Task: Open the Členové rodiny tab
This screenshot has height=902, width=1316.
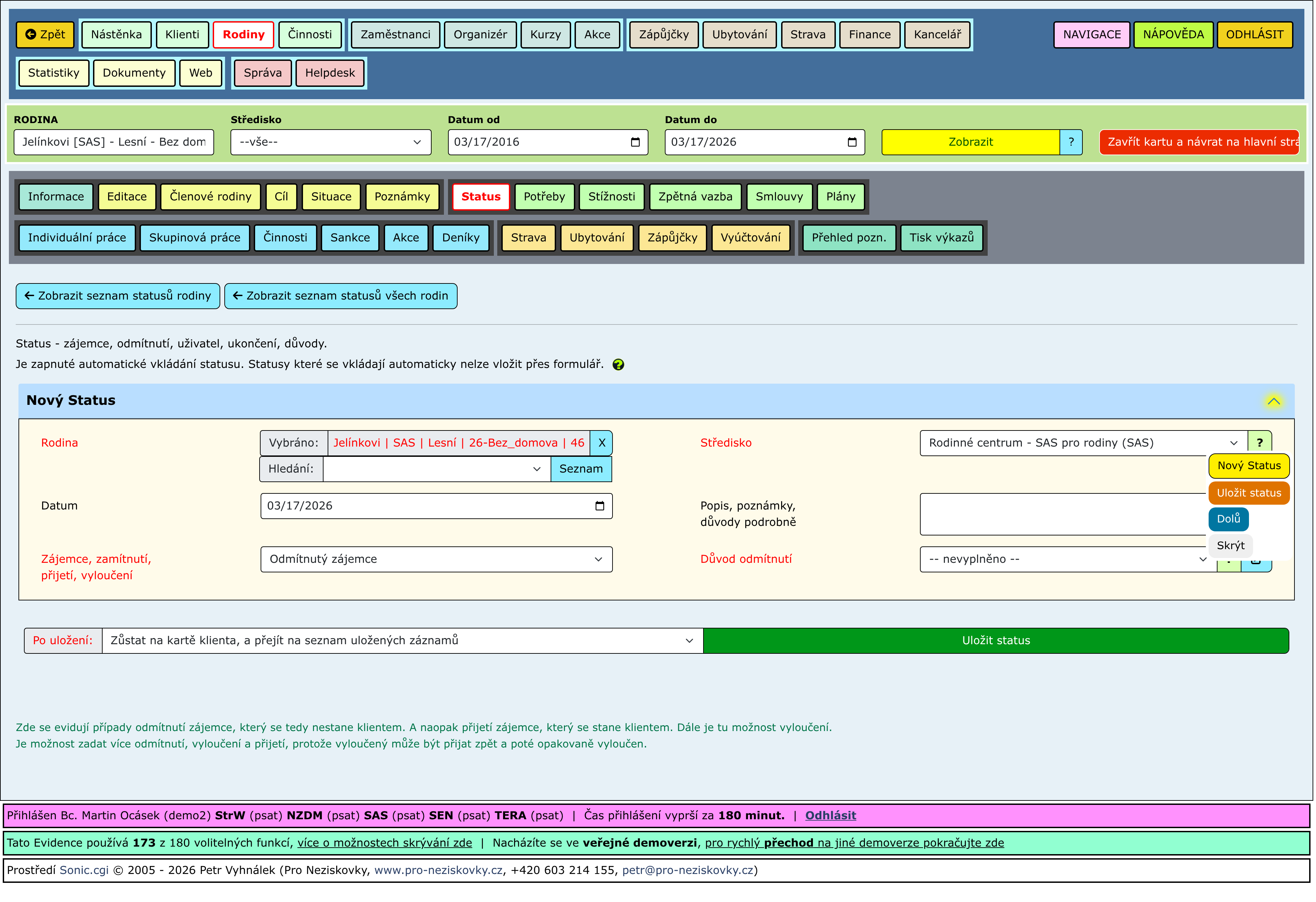Action: (210, 197)
